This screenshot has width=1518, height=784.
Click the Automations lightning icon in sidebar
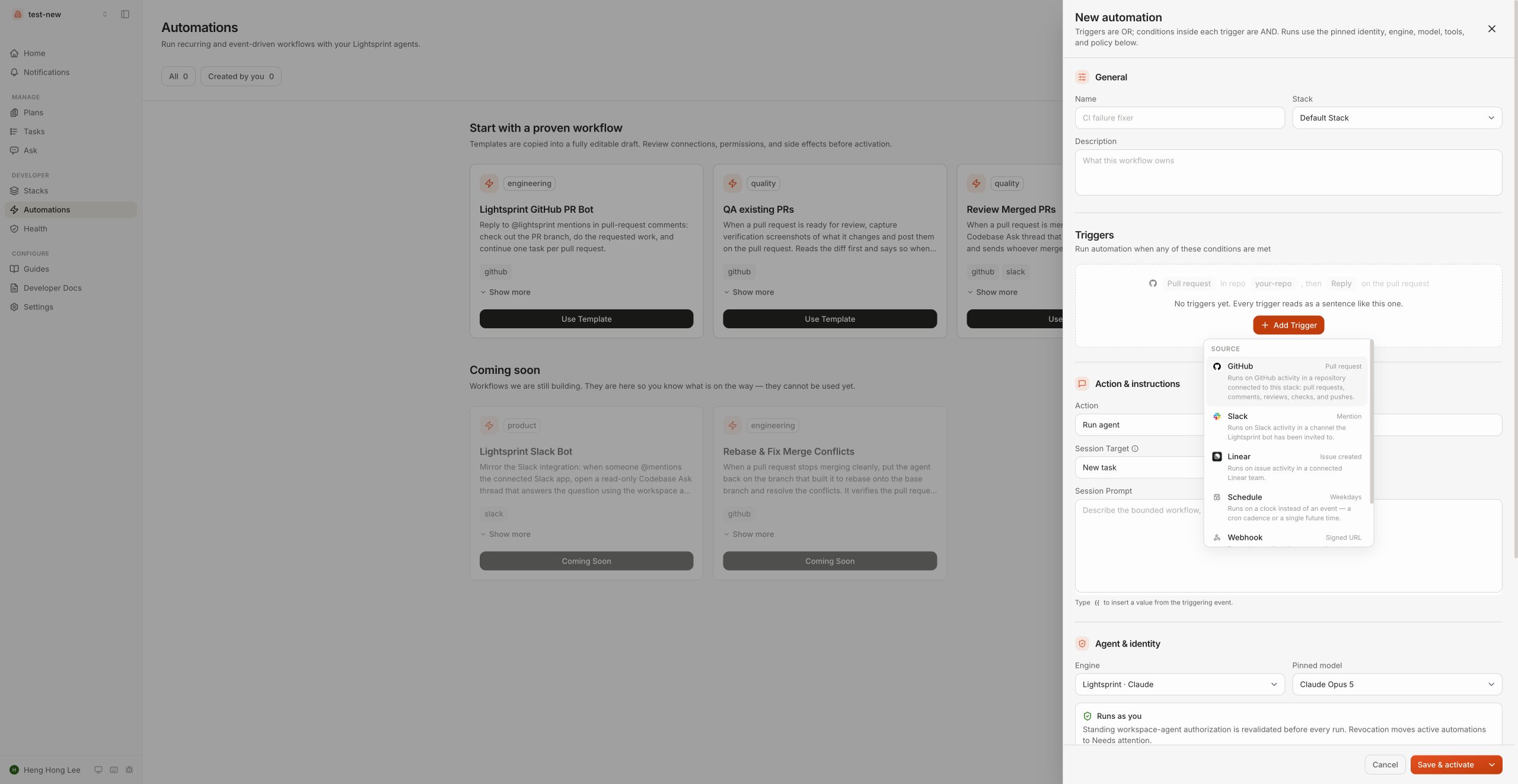(x=14, y=210)
